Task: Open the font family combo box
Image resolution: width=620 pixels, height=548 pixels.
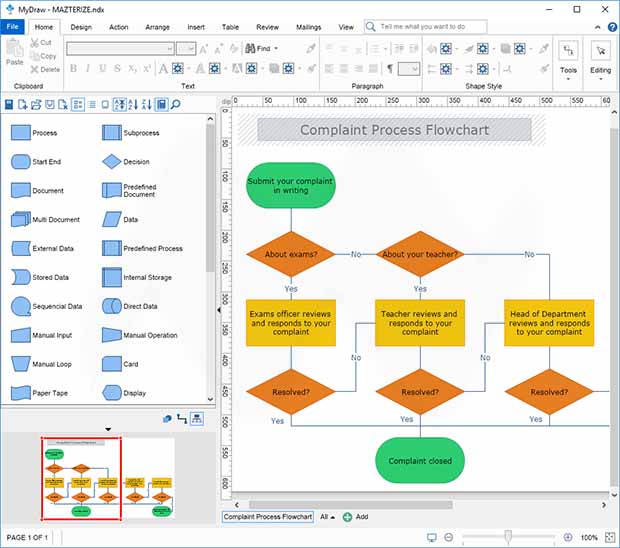Action: (x=120, y=49)
